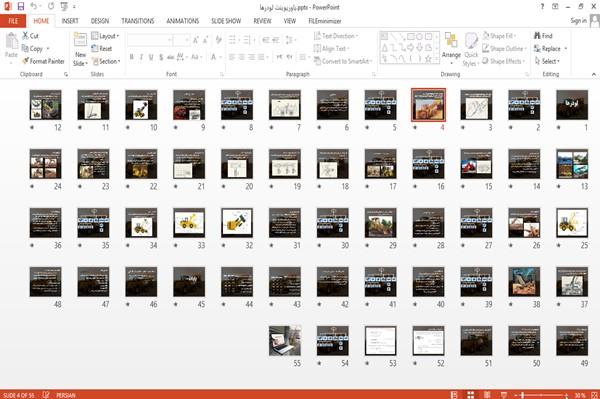
Task: Collapse the ribbon with the arrow
Action: 593,74
